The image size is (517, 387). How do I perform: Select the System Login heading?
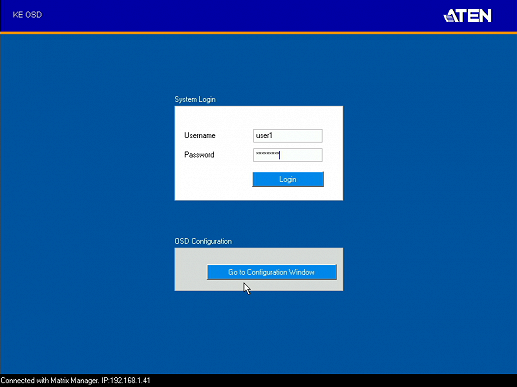[195, 99]
